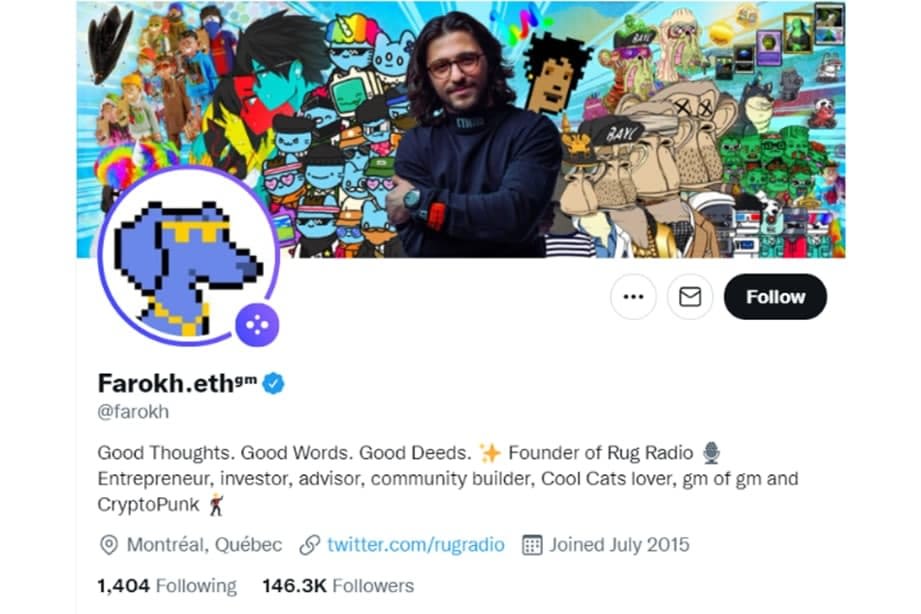Click the Joined July 2015 text
Screen dimensions: 921x614
pyautogui.click(x=619, y=545)
